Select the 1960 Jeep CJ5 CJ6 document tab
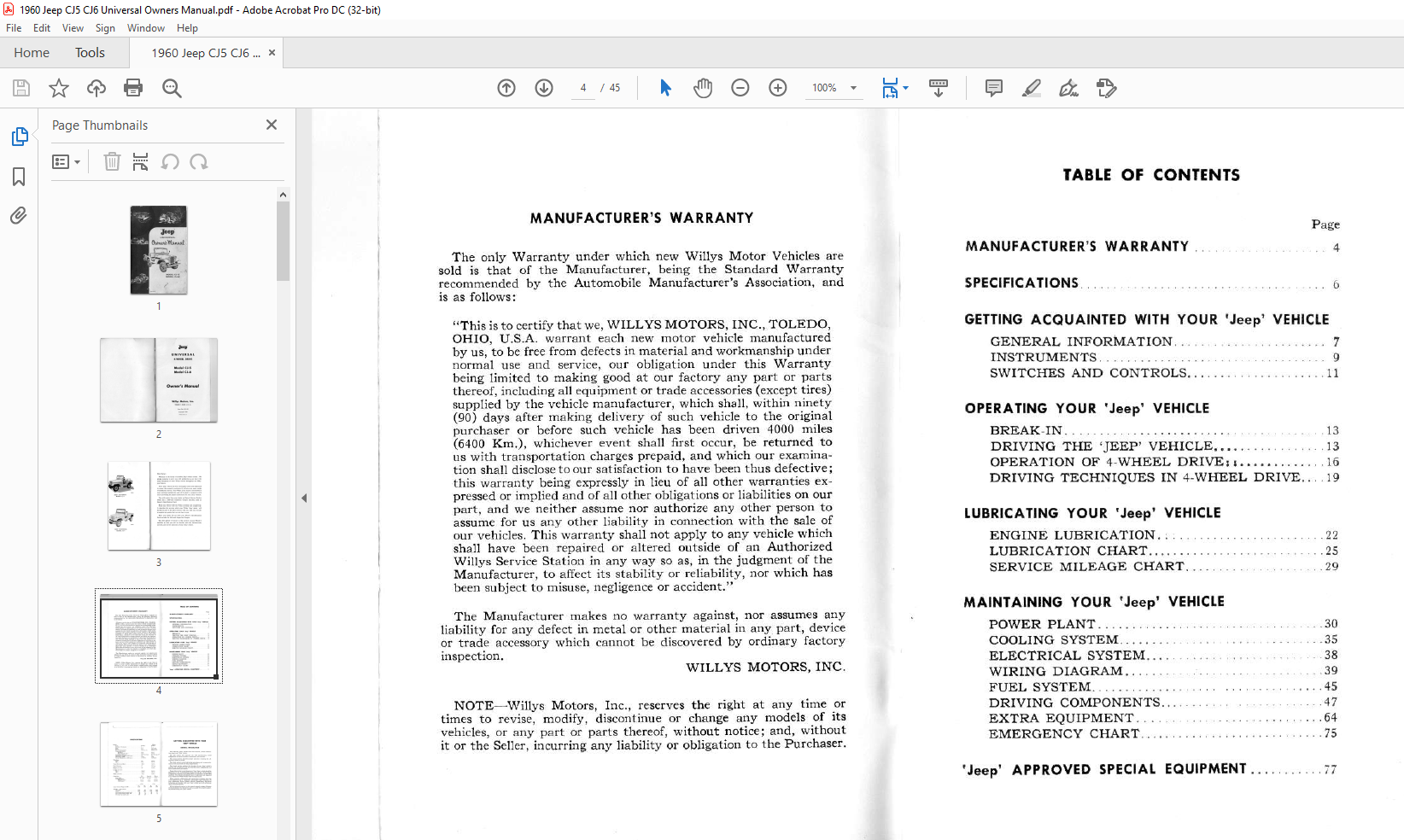 click(206, 53)
